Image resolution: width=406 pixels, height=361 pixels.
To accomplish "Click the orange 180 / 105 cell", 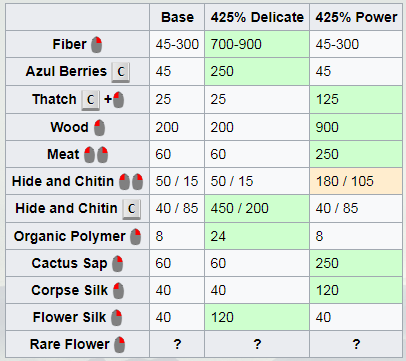I will [x=356, y=181].
